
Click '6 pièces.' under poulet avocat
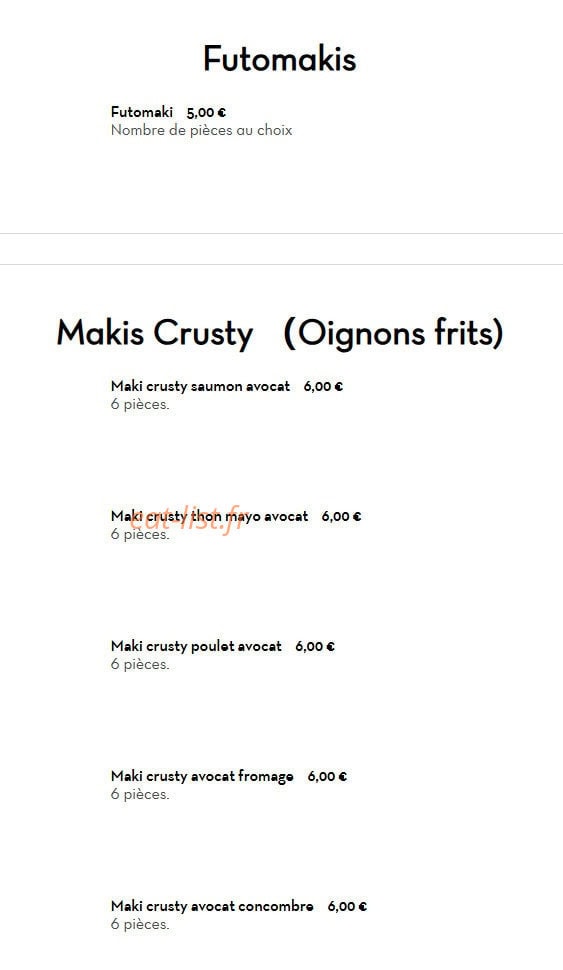(140, 664)
